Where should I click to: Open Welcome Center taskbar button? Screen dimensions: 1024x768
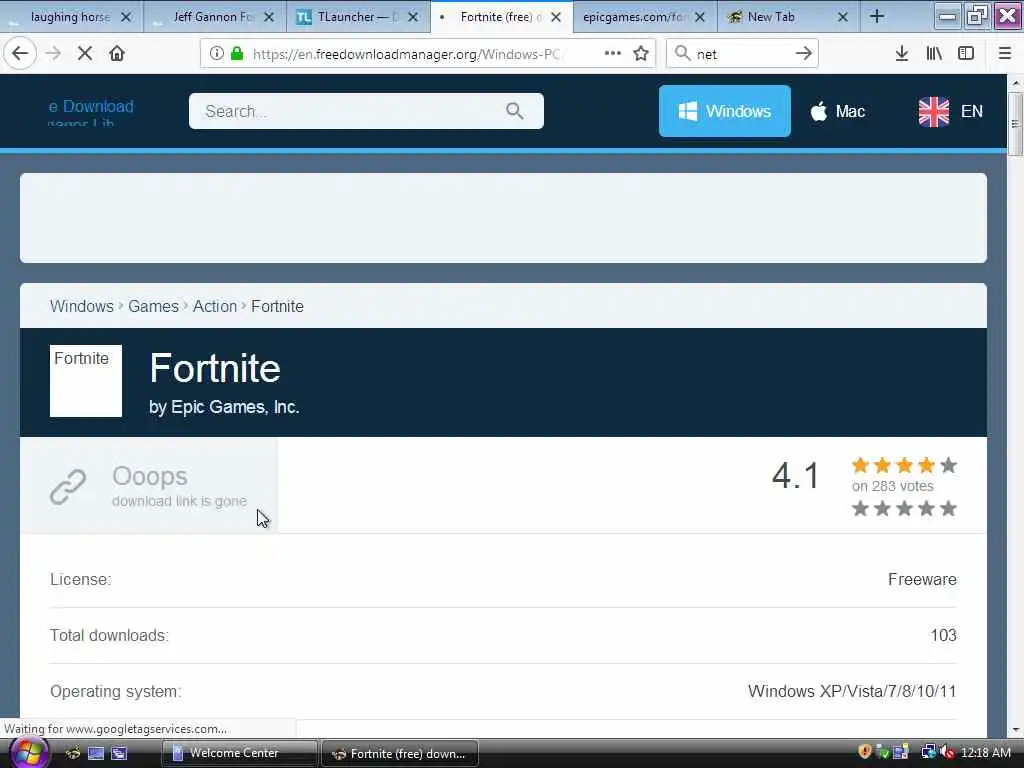coord(239,753)
